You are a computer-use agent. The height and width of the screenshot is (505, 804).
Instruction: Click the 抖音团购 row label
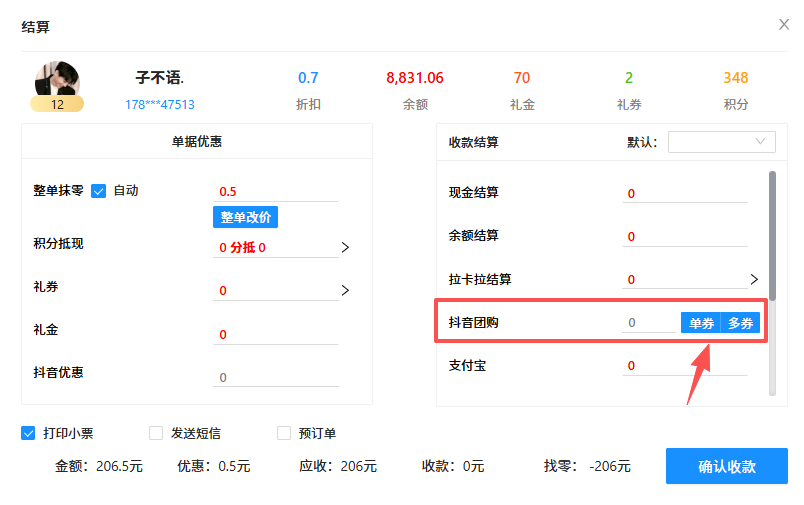(473, 323)
